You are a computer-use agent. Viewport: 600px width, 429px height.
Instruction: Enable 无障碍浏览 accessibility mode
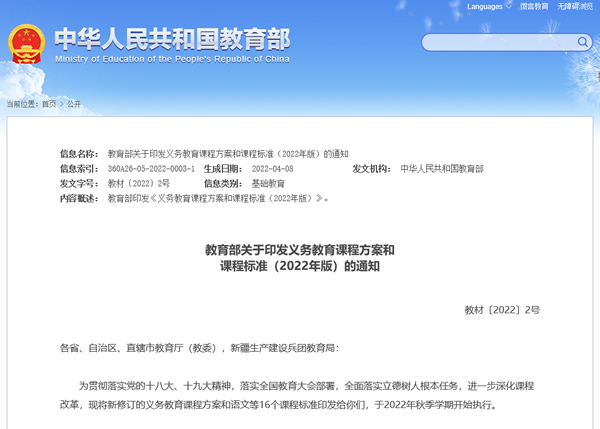point(574,6)
